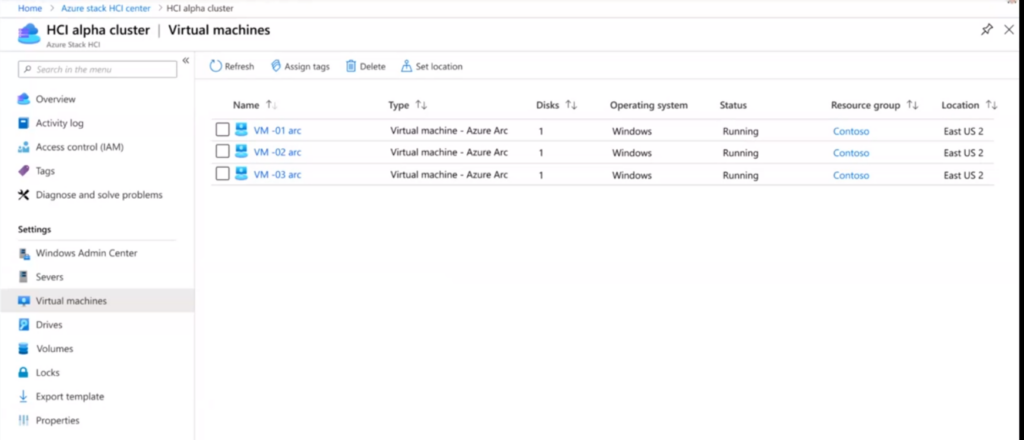Viewport: 1024px width, 440px height.
Task: Click Running status of VM -02 arc
Action: (741, 153)
